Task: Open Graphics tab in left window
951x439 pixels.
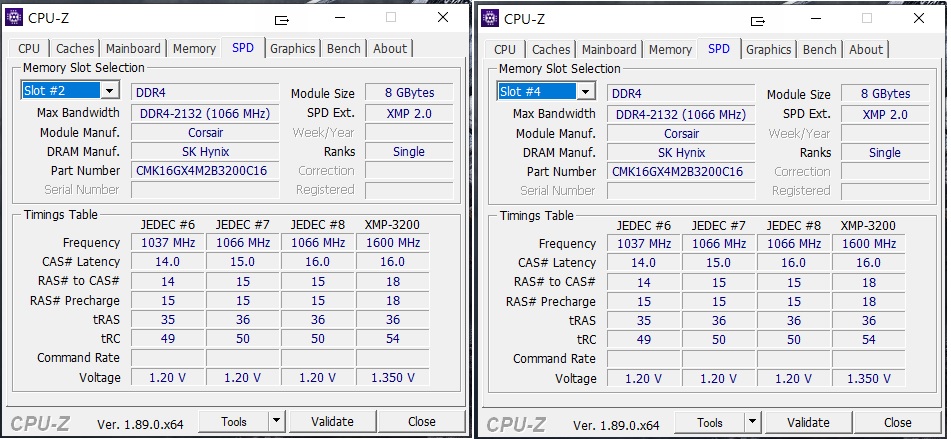Action: pos(292,49)
